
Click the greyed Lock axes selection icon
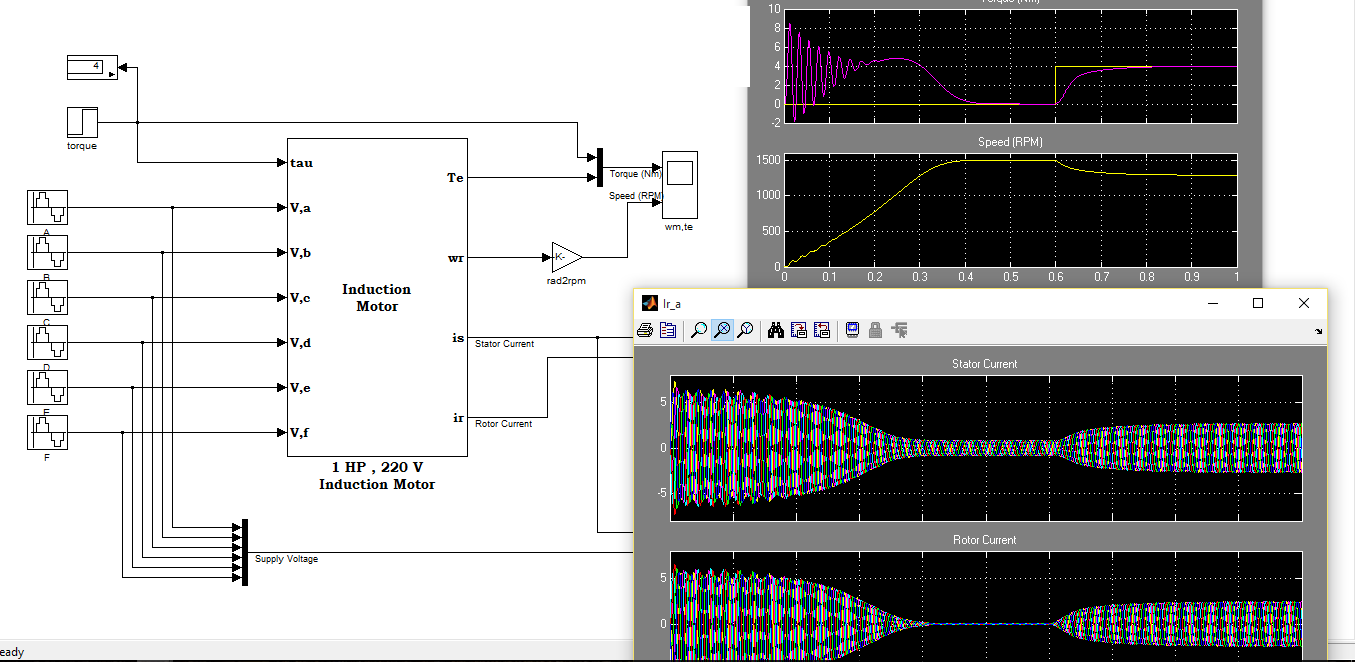click(876, 330)
